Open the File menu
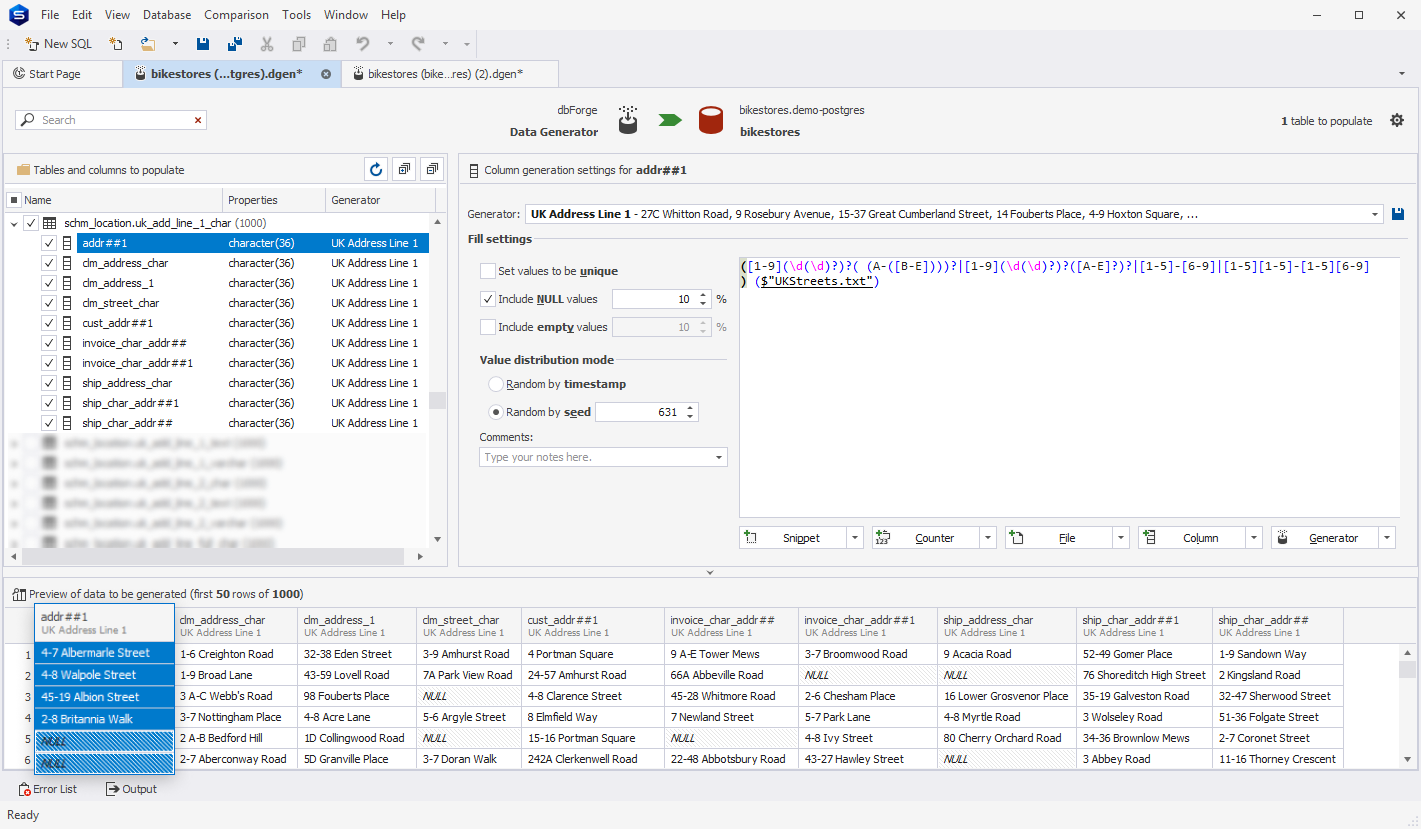Screen dimensions: 1421x829 click(x=50, y=15)
